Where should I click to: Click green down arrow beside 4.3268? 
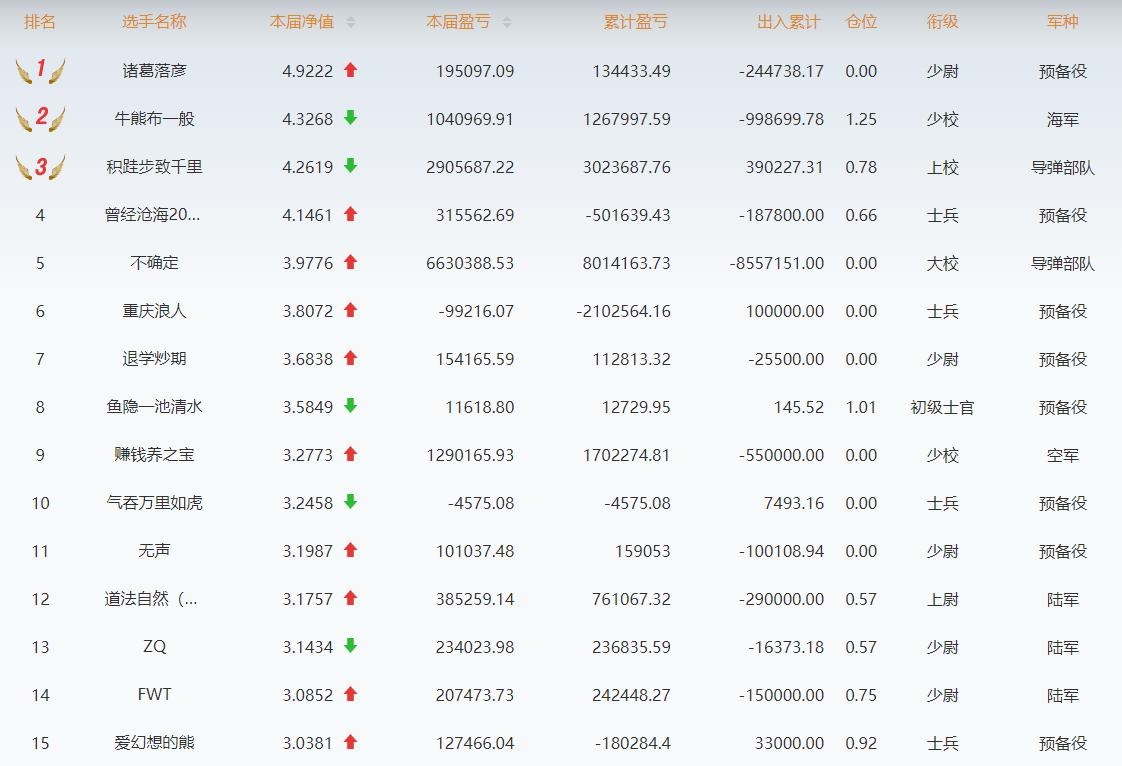click(350, 118)
